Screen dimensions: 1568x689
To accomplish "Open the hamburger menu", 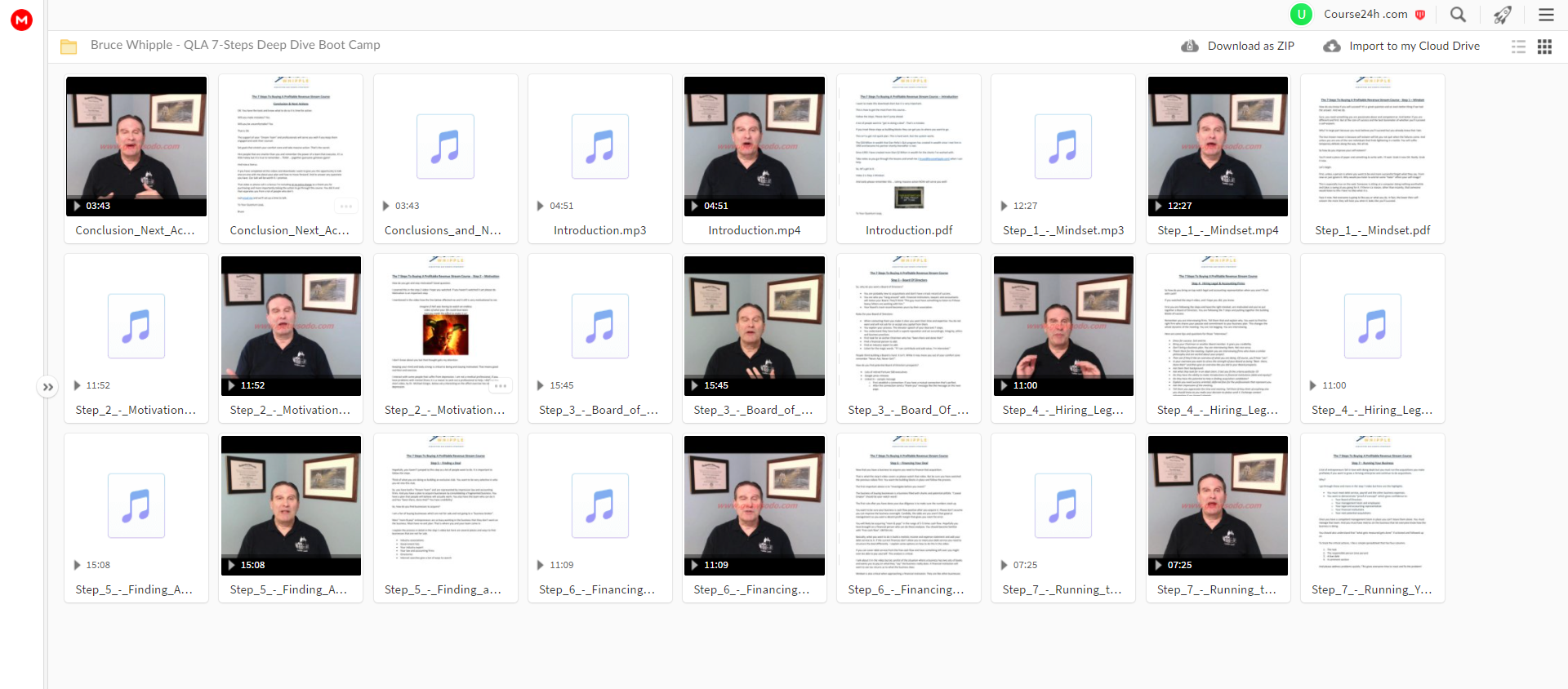I will click(x=1546, y=14).
